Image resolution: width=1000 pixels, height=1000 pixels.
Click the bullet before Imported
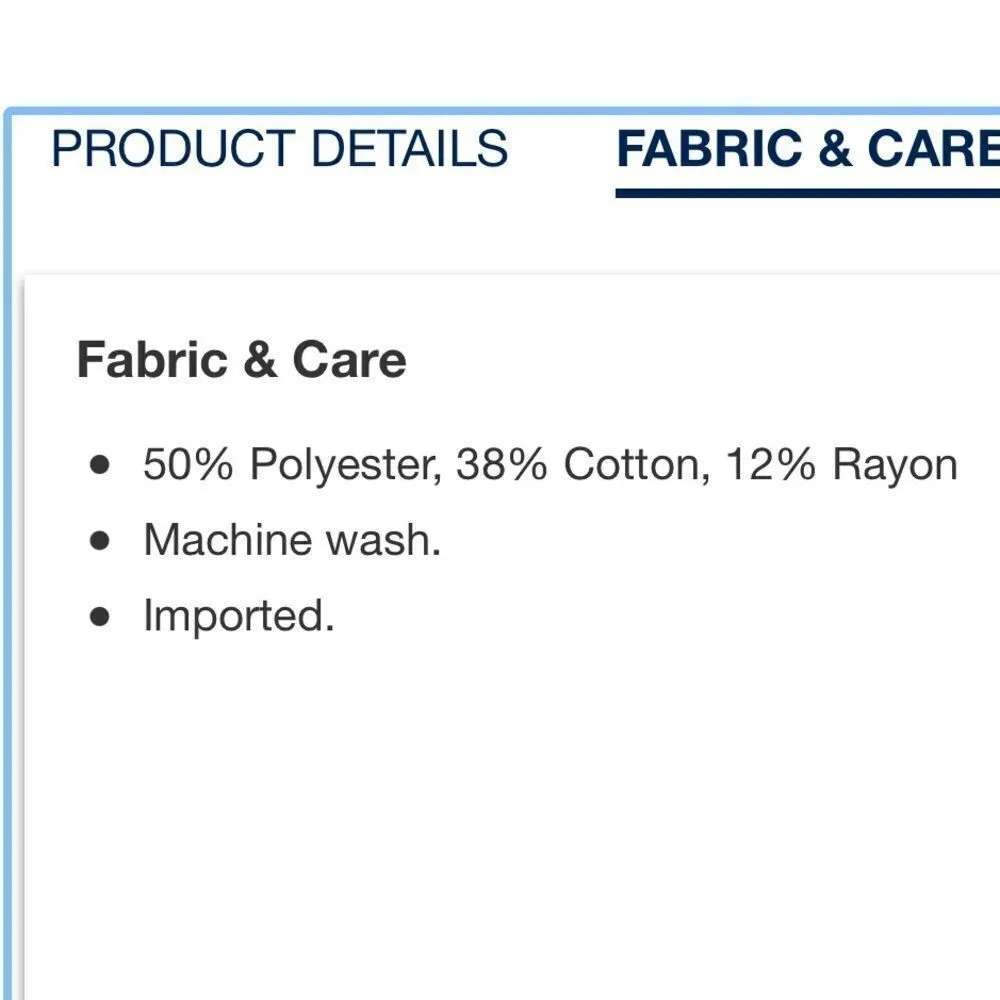point(98,616)
